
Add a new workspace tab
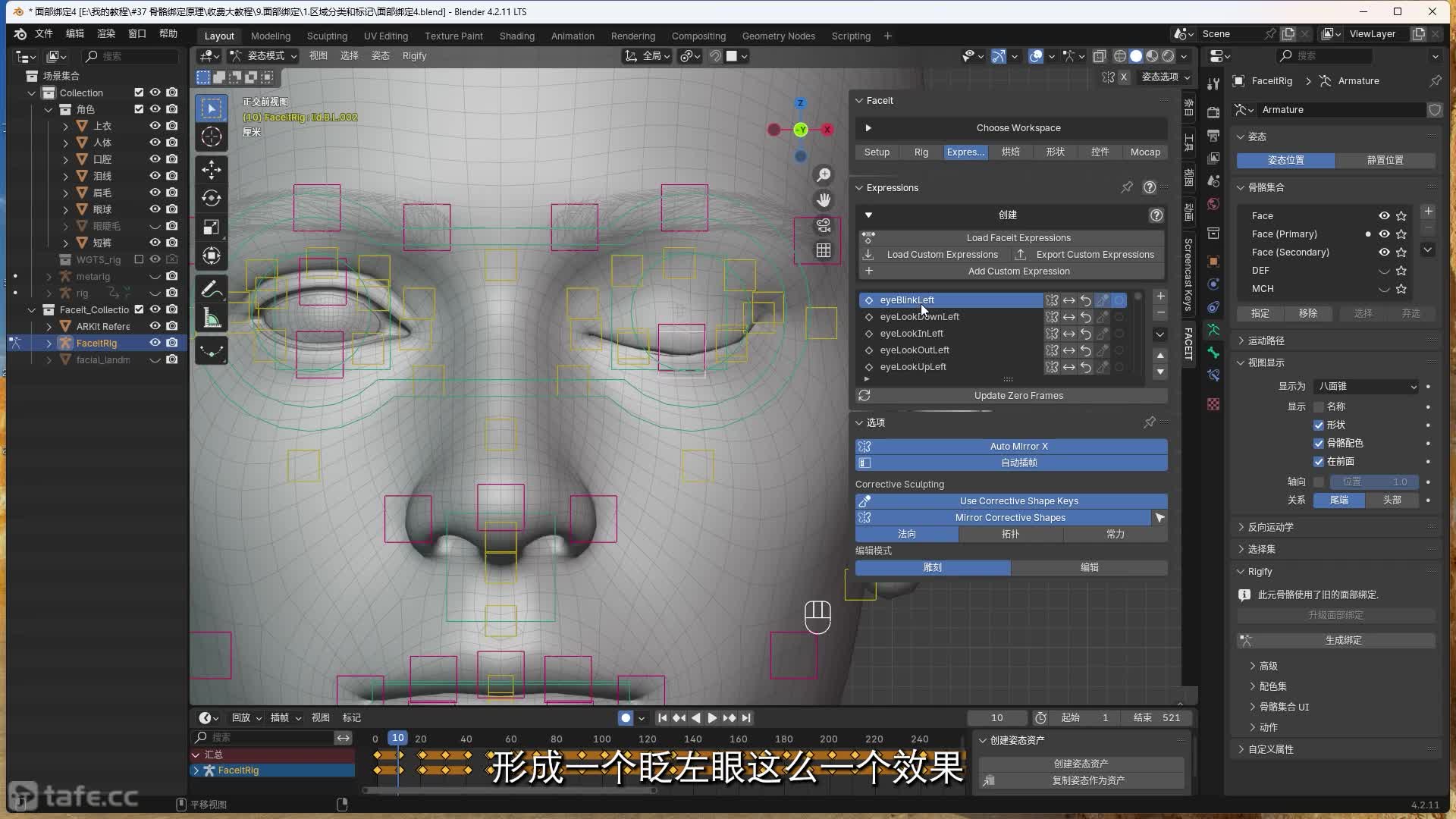[x=887, y=36]
